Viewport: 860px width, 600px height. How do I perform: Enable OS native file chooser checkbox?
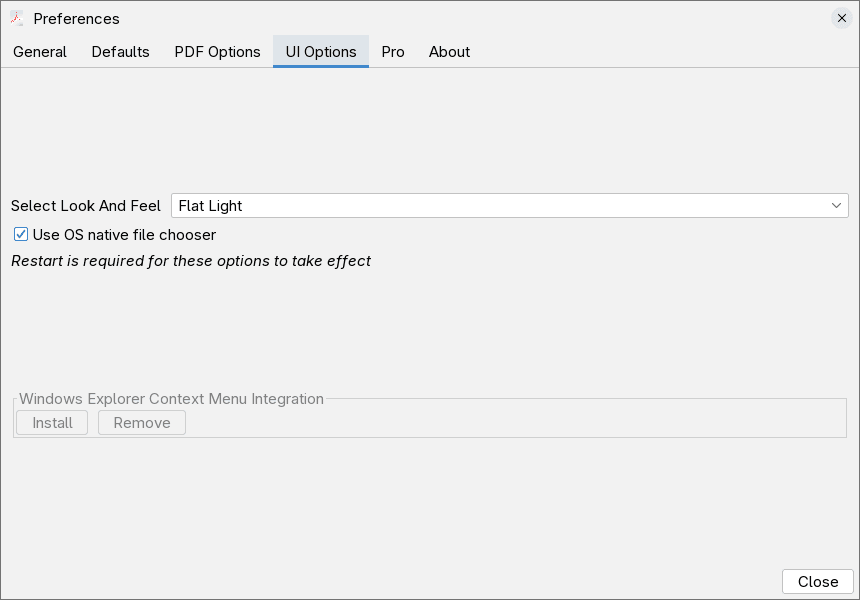tap(20, 234)
